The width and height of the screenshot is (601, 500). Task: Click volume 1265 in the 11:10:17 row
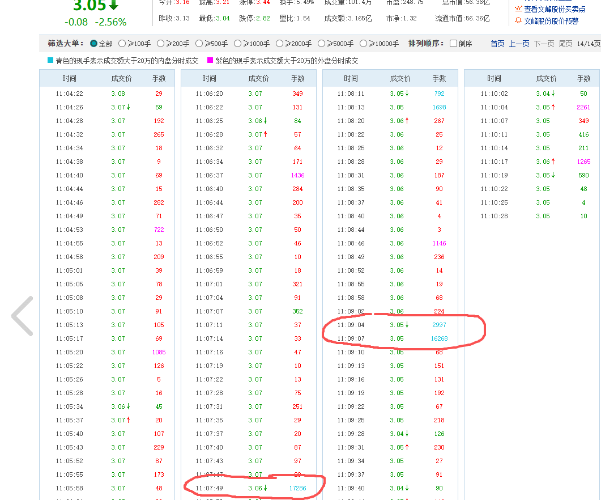[583, 161]
